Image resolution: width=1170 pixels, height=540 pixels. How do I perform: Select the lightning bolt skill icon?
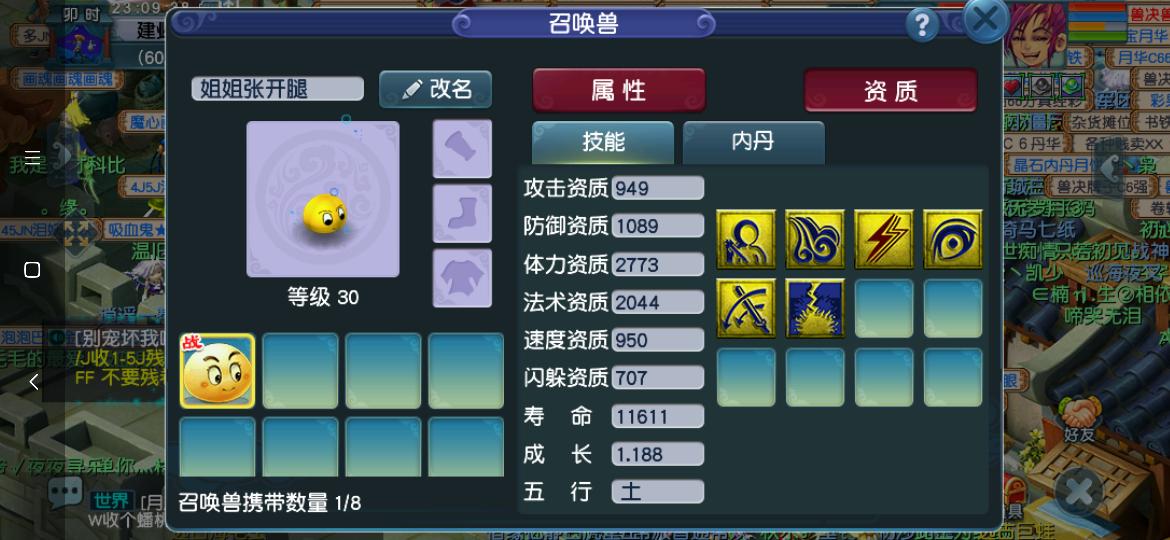(883, 239)
